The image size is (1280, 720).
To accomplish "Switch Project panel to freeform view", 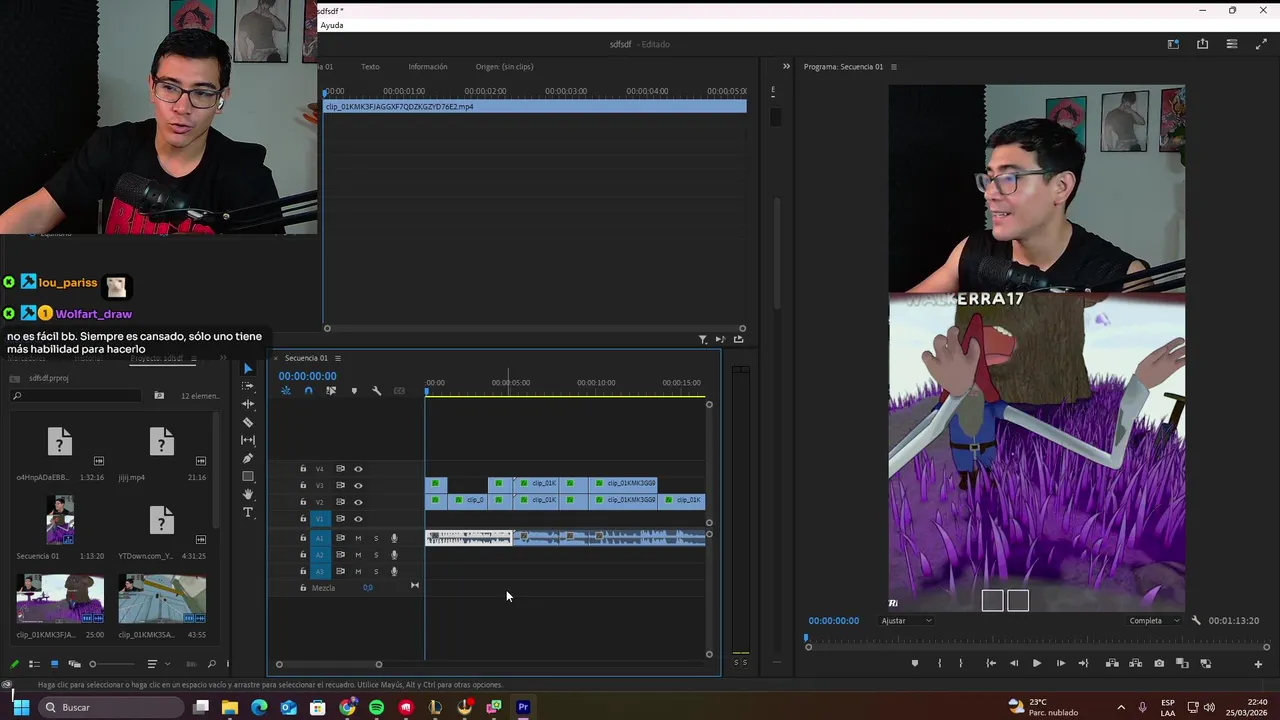I will click(74, 664).
